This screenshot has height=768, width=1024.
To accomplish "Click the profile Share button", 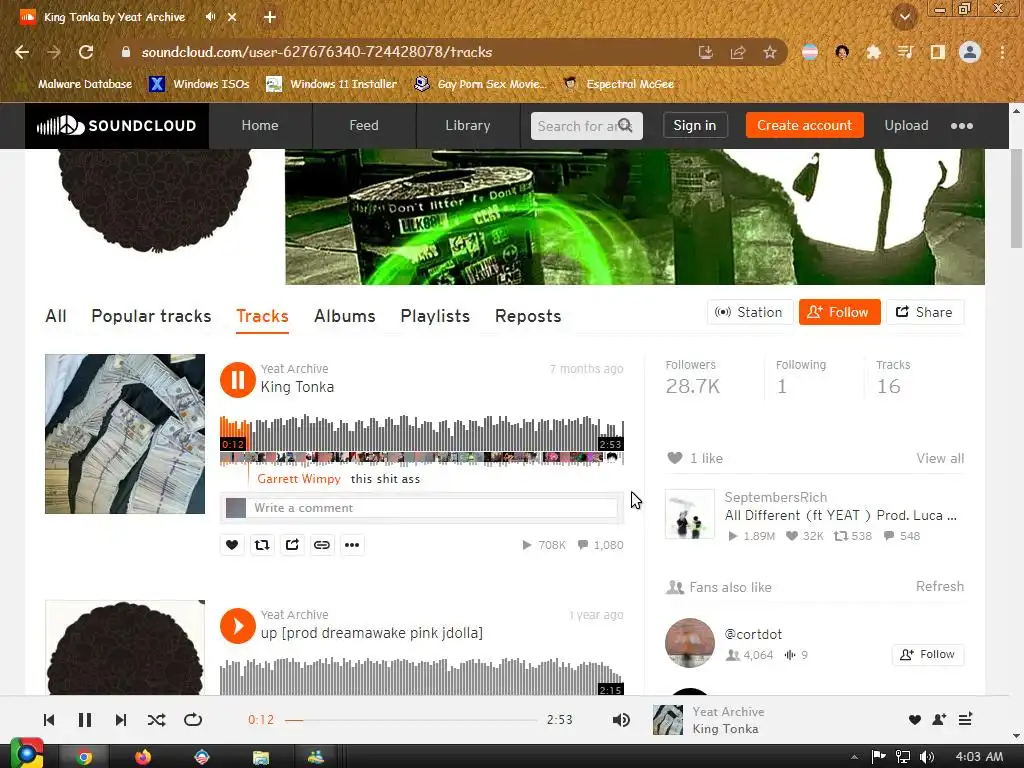I will pyautogui.click(x=925, y=312).
